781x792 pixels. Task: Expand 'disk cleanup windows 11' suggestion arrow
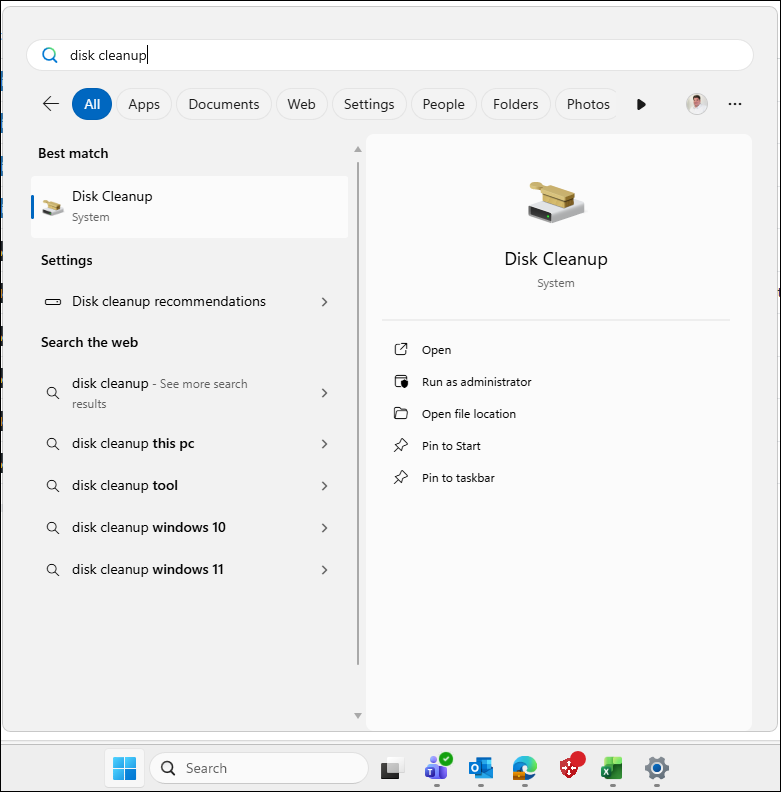(x=324, y=570)
